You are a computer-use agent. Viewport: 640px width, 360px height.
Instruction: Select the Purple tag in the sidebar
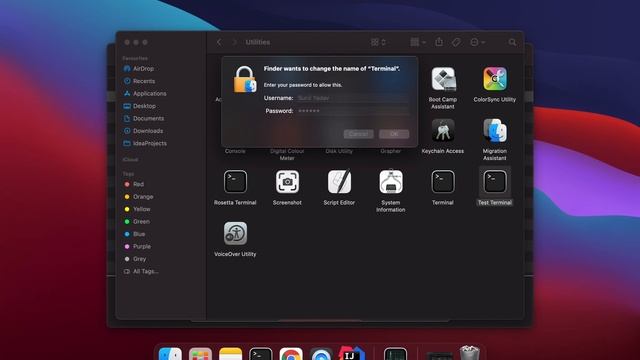coord(137,246)
